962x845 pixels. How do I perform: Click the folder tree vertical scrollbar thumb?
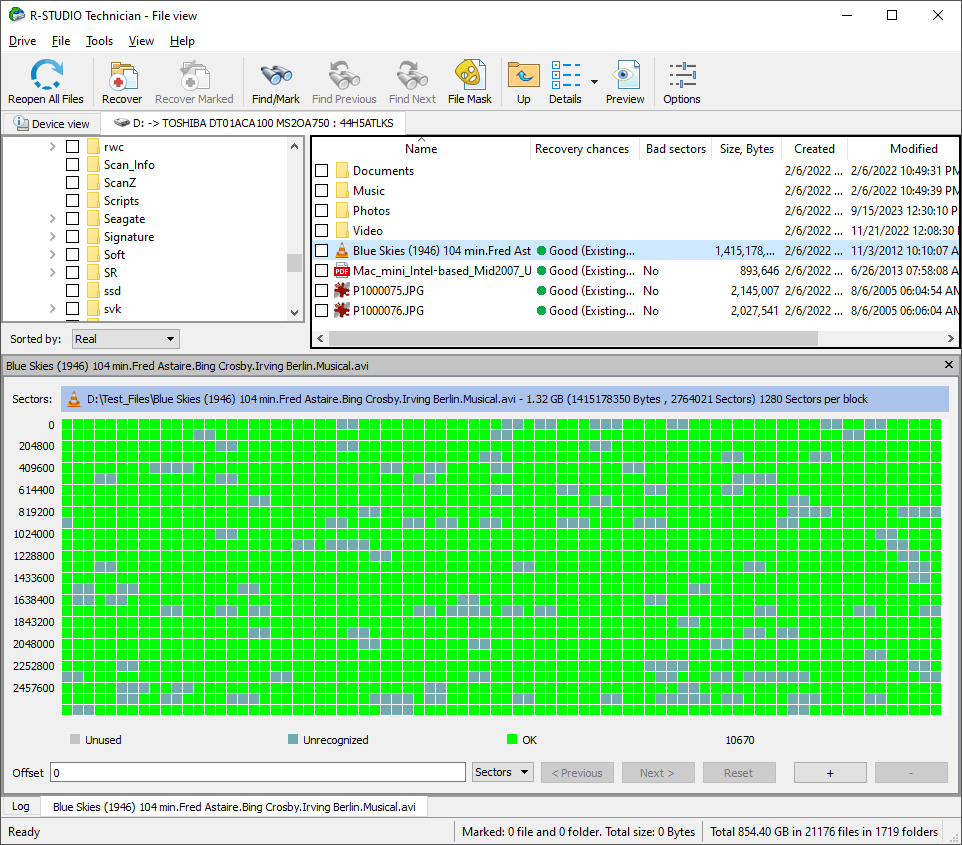[x=294, y=263]
